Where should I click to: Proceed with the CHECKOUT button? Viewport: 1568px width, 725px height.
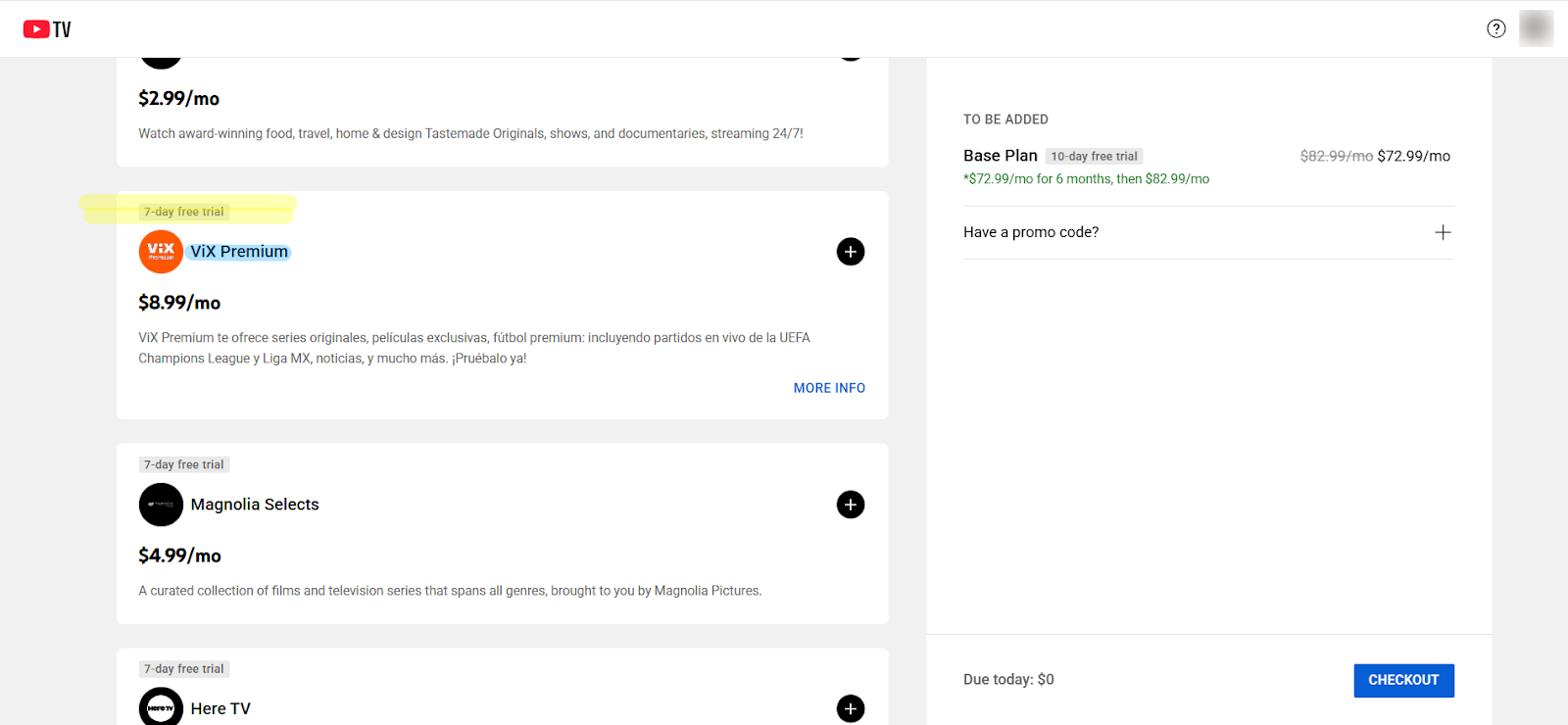point(1403,680)
